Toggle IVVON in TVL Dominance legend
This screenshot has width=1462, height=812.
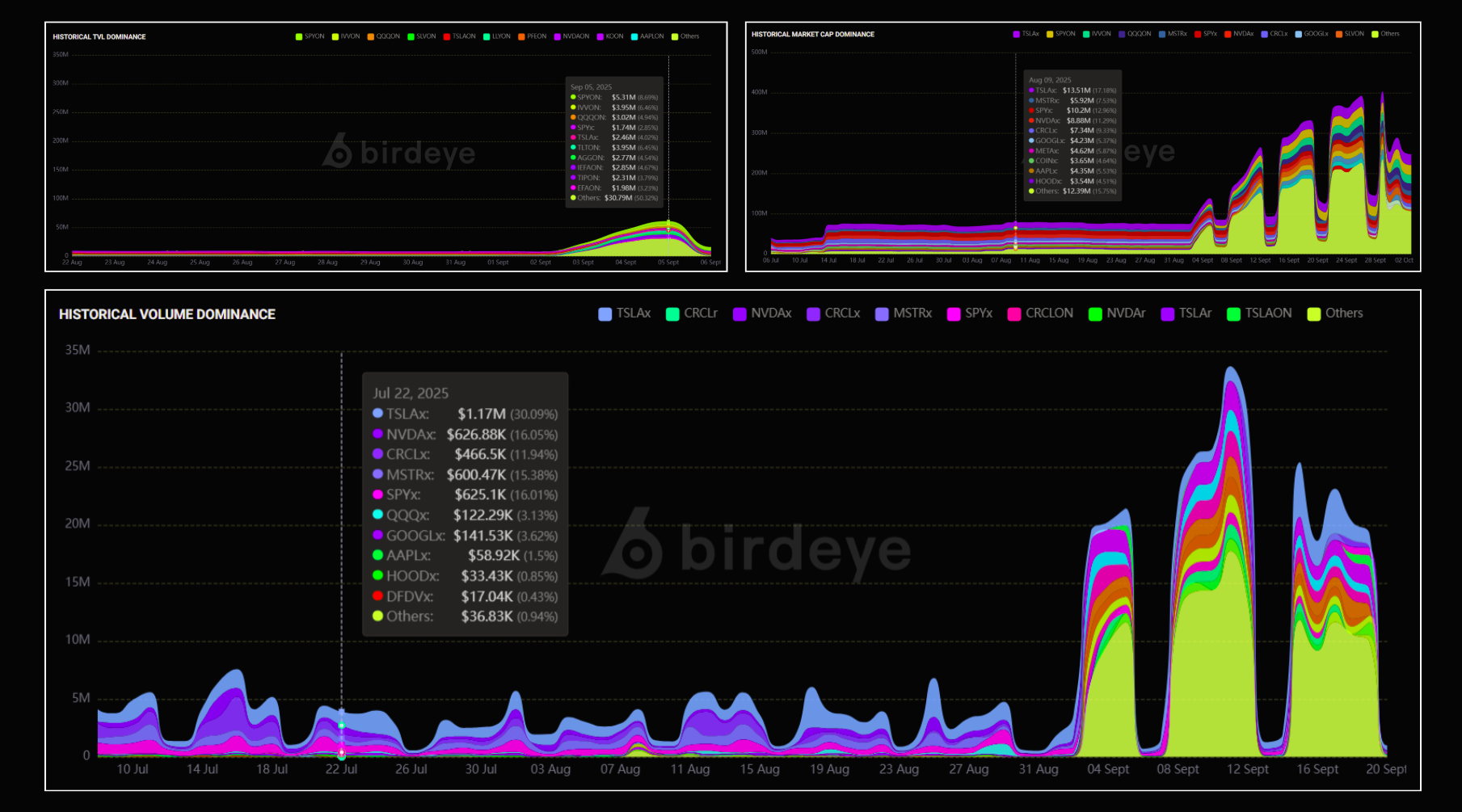[x=346, y=36]
